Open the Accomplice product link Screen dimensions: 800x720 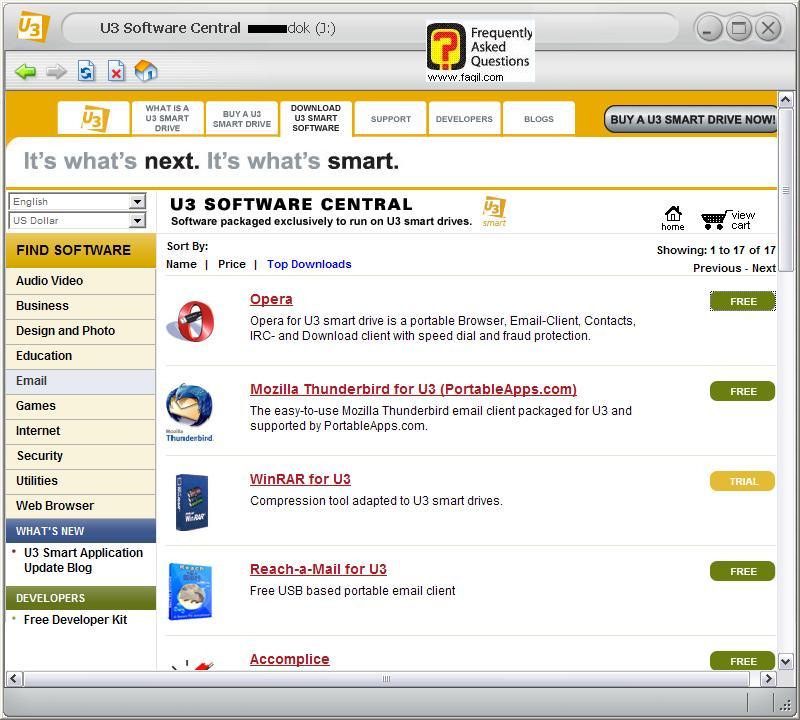tap(290, 659)
